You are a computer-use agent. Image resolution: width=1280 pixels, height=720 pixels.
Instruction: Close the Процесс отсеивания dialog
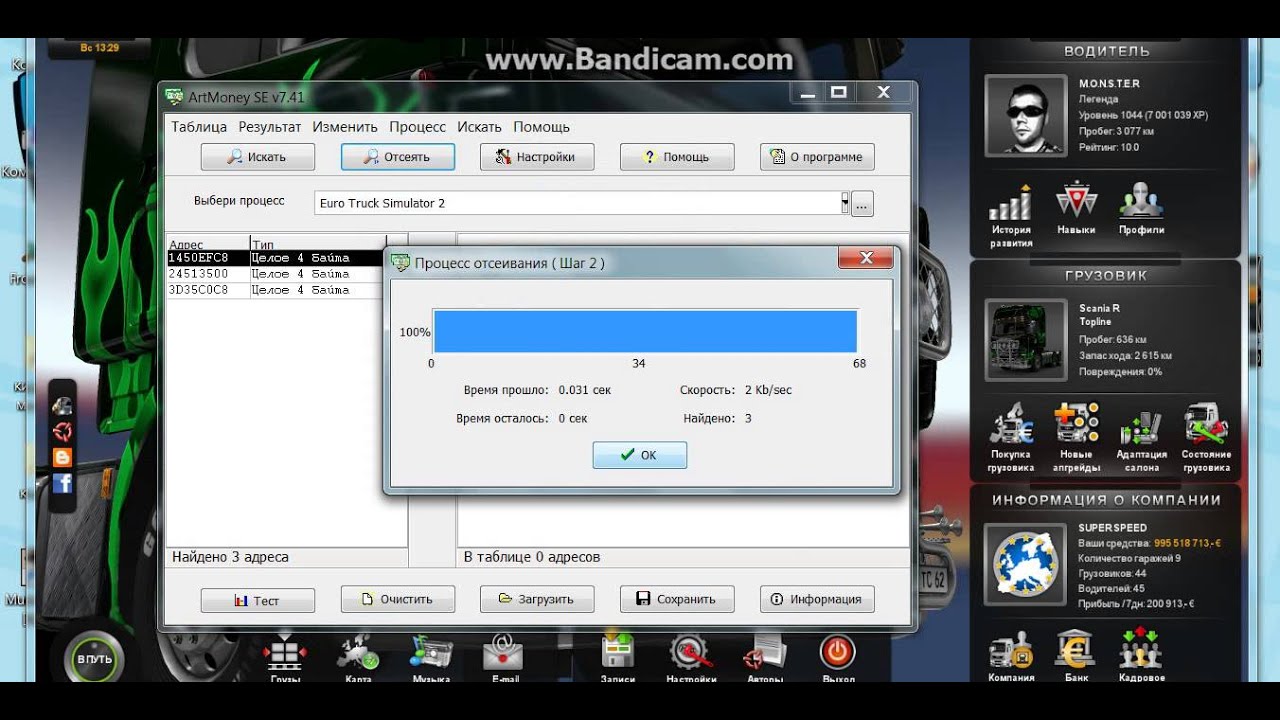pyautogui.click(x=866, y=260)
